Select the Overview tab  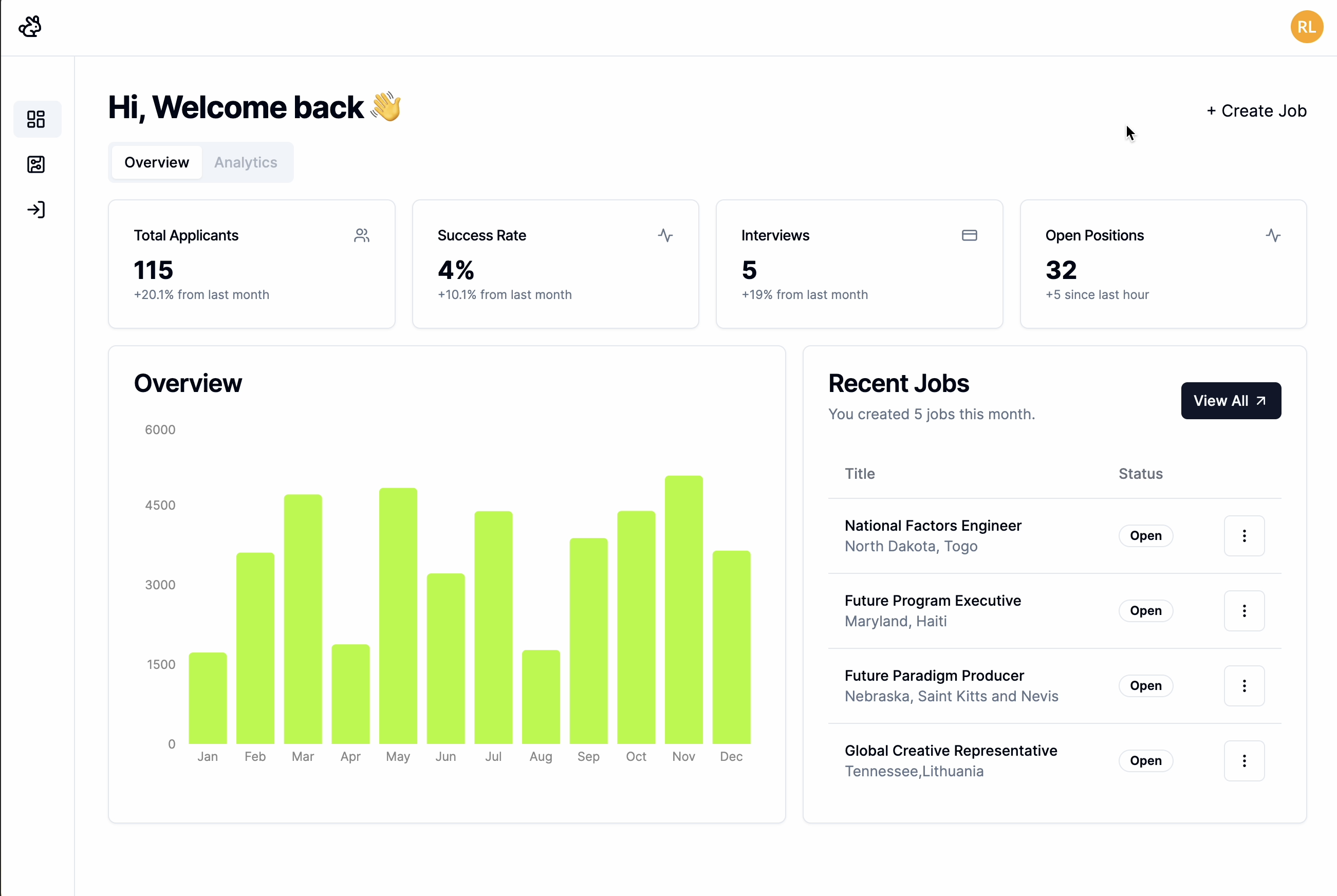pyautogui.click(x=157, y=162)
